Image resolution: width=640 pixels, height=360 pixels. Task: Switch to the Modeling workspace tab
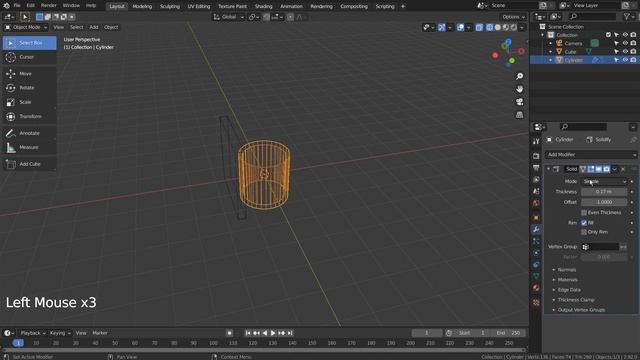[x=142, y=6]
